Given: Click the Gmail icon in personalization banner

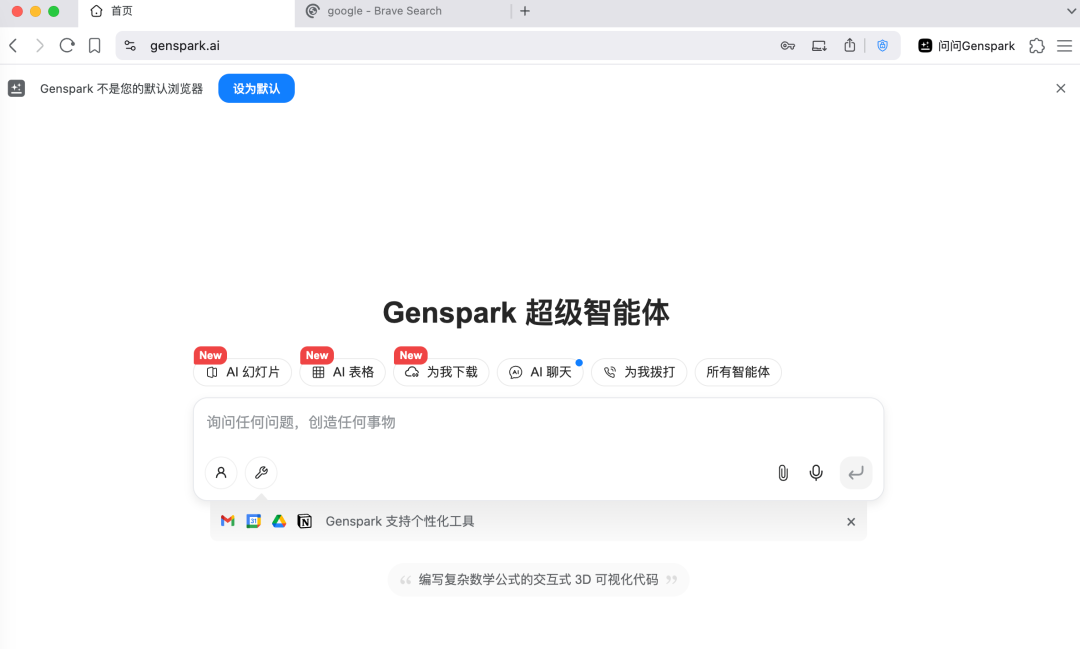Looking at the screenshot, I should pos(227,520).
